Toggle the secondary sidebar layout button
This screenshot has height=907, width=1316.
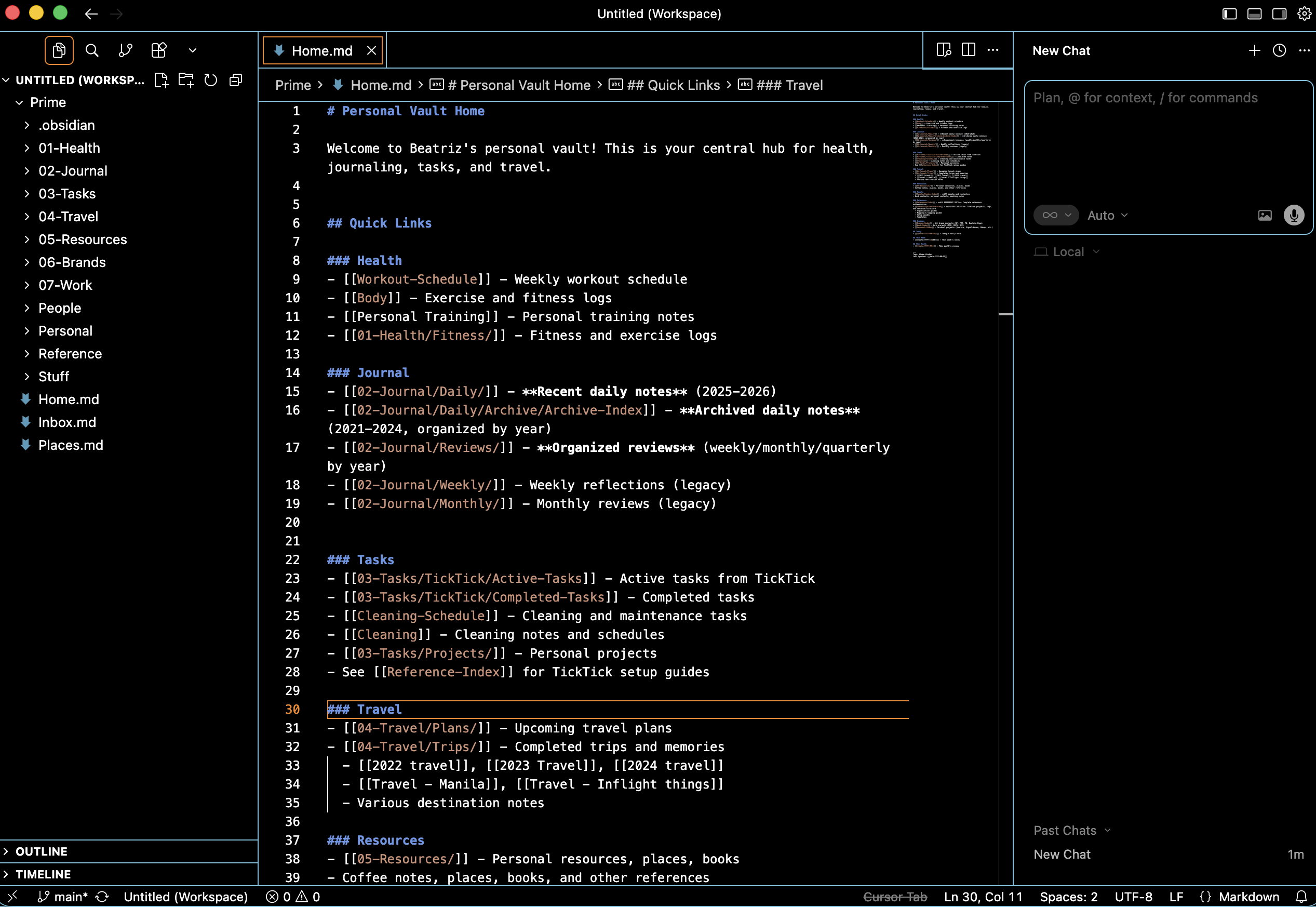coord(1279,14)
